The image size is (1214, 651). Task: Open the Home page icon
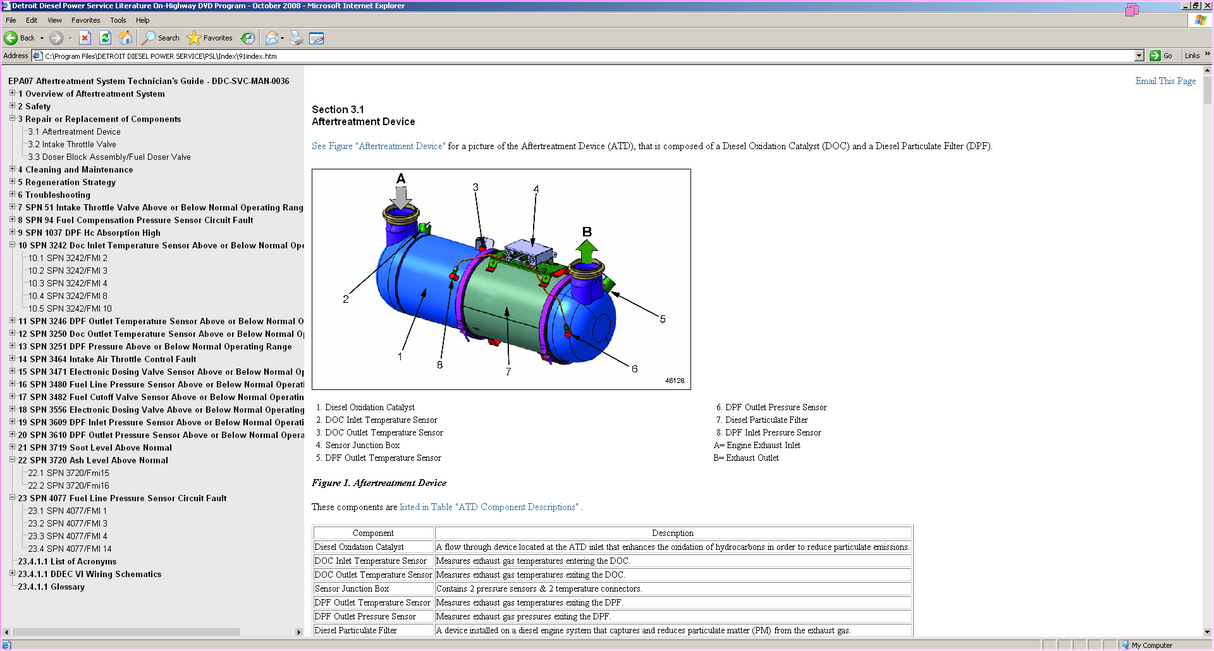(124, 38)
